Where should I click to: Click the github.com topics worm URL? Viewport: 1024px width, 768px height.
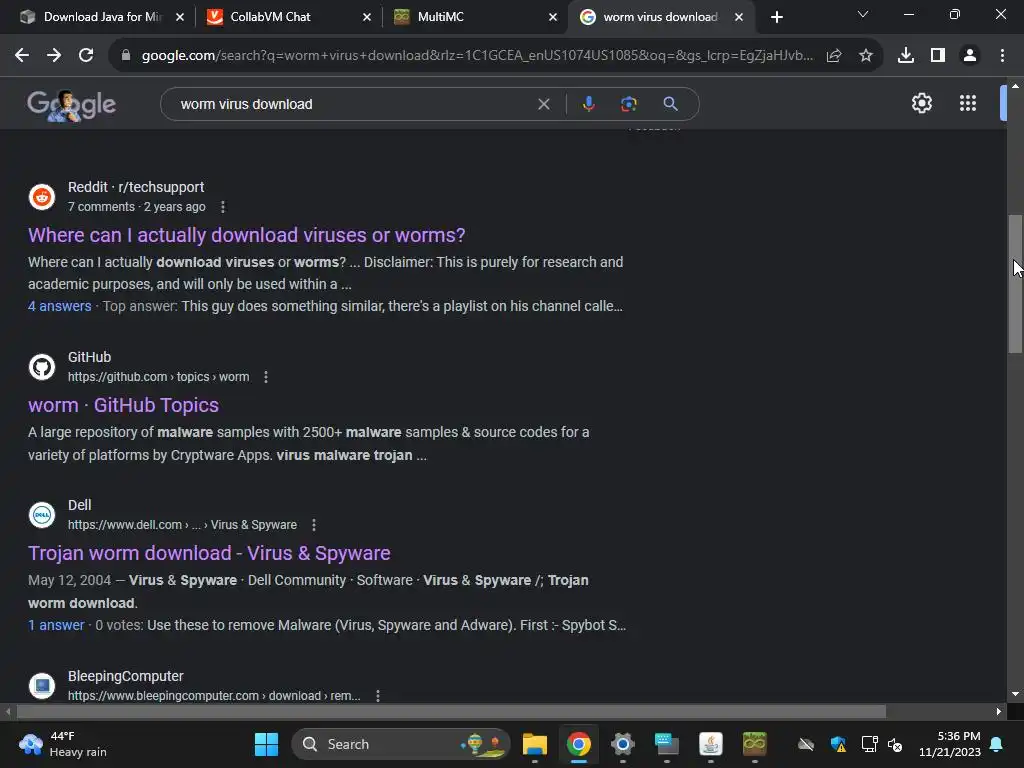(159, 377)
